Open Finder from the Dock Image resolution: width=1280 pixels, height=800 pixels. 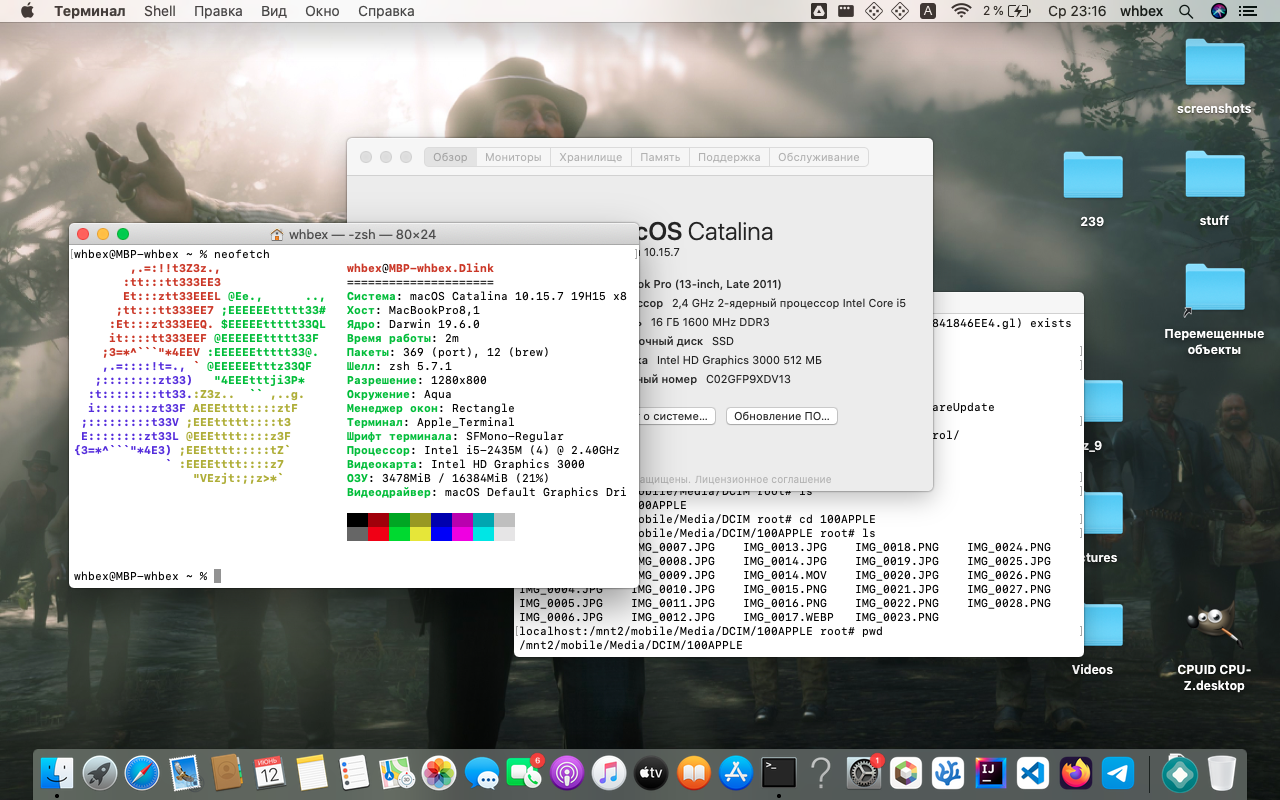(57, 773)
